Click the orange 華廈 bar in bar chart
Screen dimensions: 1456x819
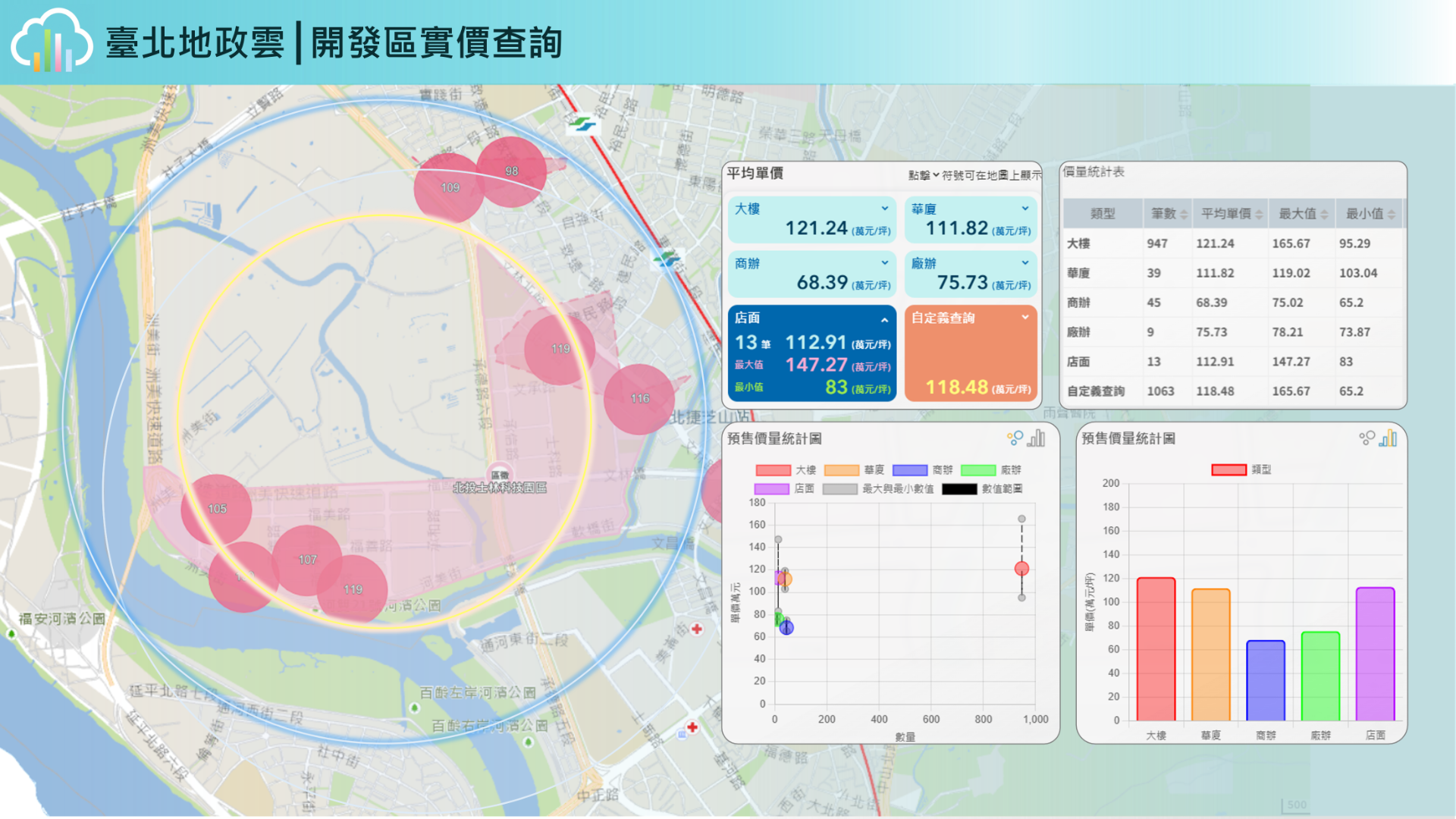(x=1211, y=654)
